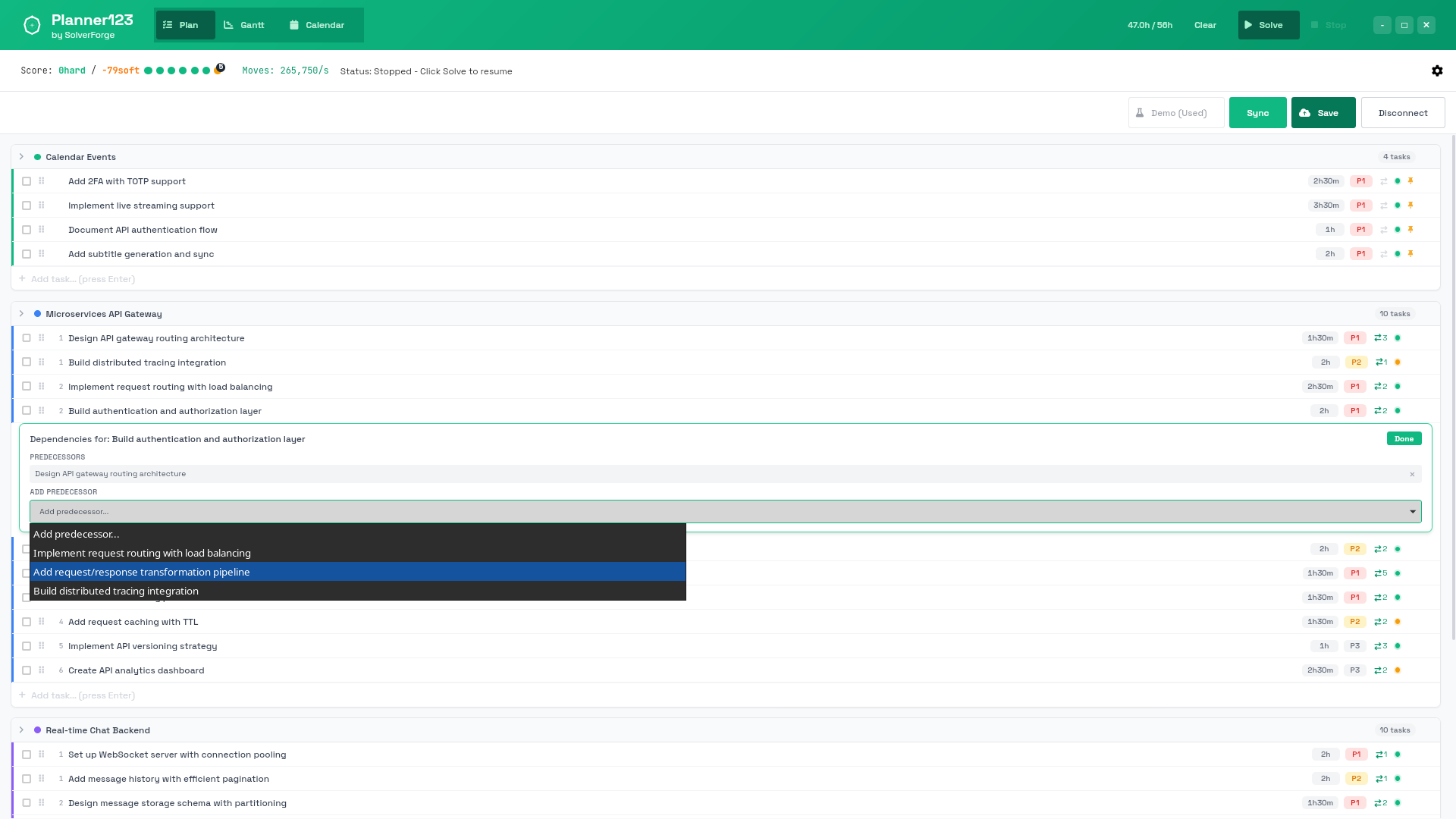Click the Planner123 logo icon
This screenshot has width=1456, height=819.
pyautogui.click(x=31, y=24)
